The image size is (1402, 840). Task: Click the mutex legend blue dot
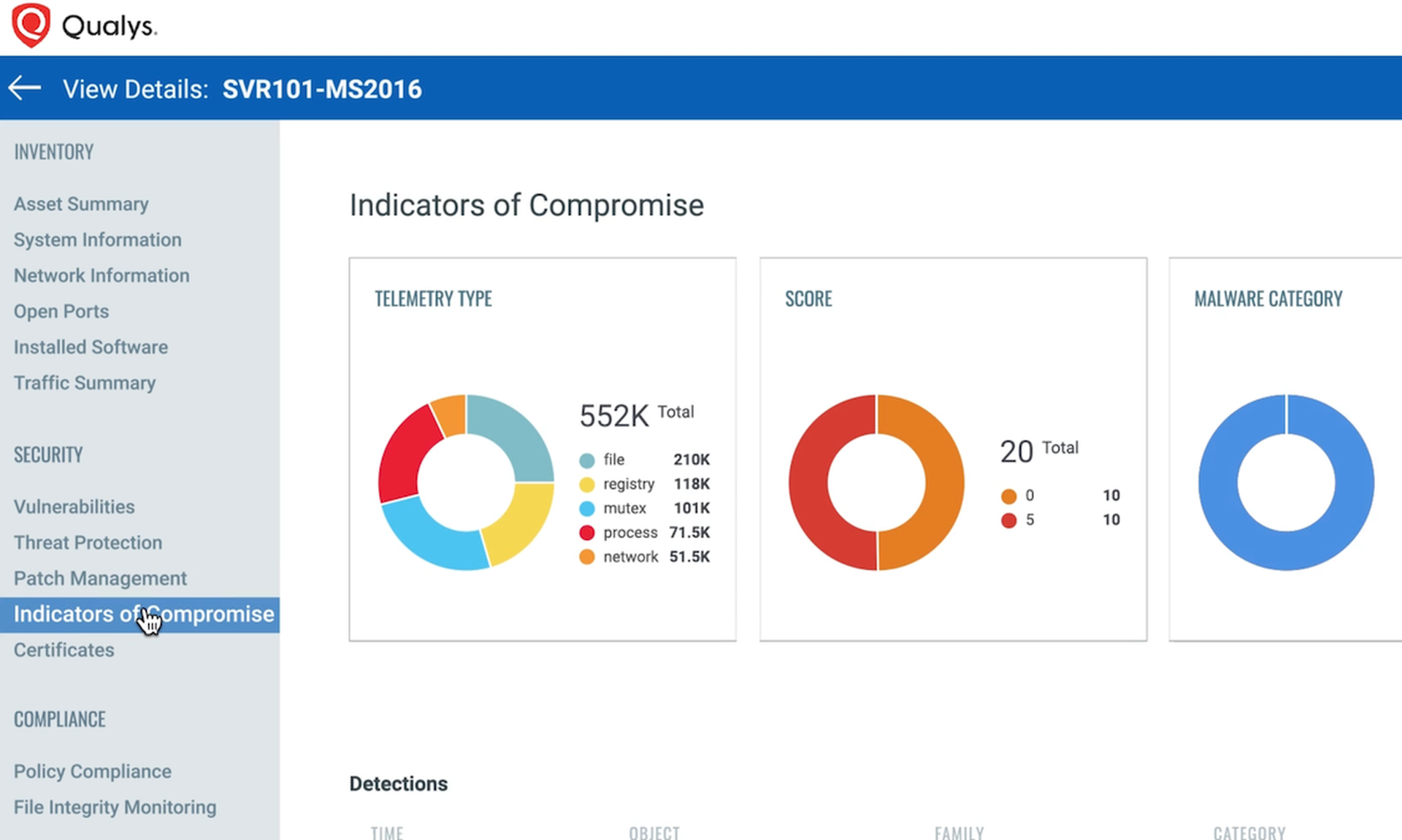[x=587, y=508]
